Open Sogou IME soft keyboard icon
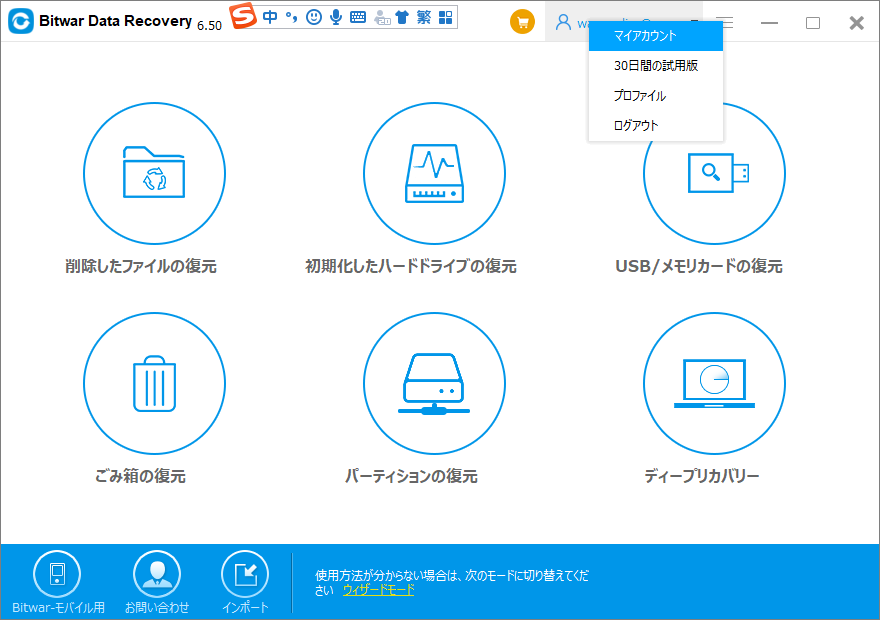This screenshot has height=620, width=880. (358, 17)
